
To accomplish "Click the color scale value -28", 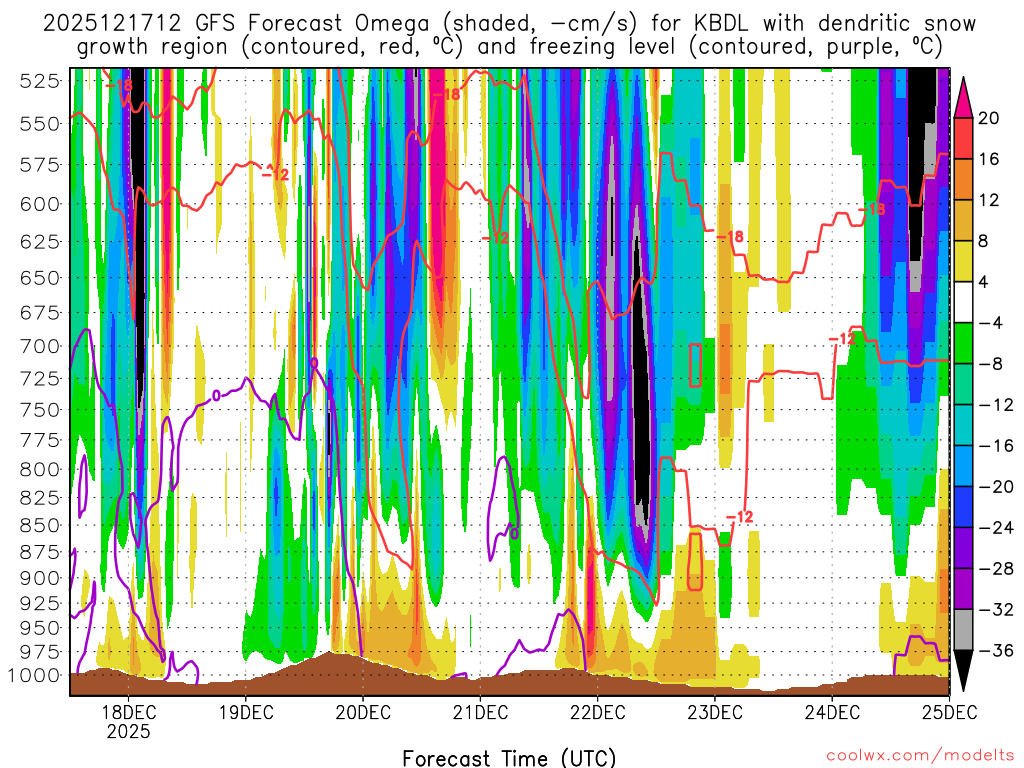I will [x=996, y=569].
